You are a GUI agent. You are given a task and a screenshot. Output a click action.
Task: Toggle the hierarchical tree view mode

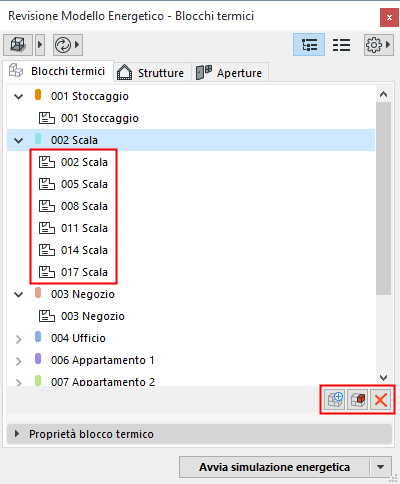pyautogui.click(x=309, y=44)
